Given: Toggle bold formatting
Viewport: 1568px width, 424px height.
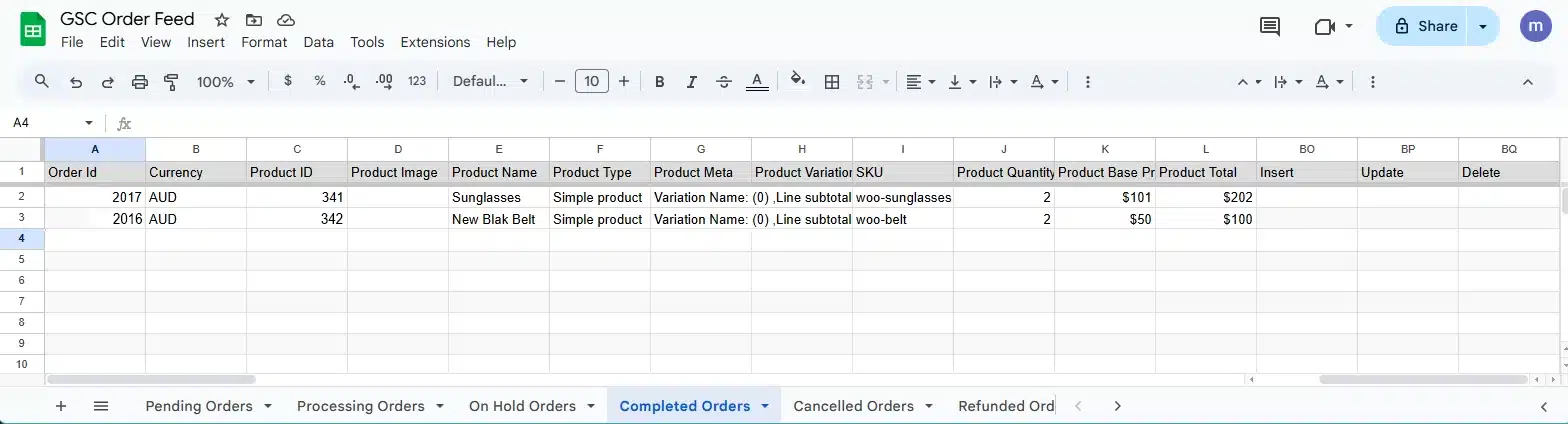Looking at the screenshot, I should pos(660,82).
